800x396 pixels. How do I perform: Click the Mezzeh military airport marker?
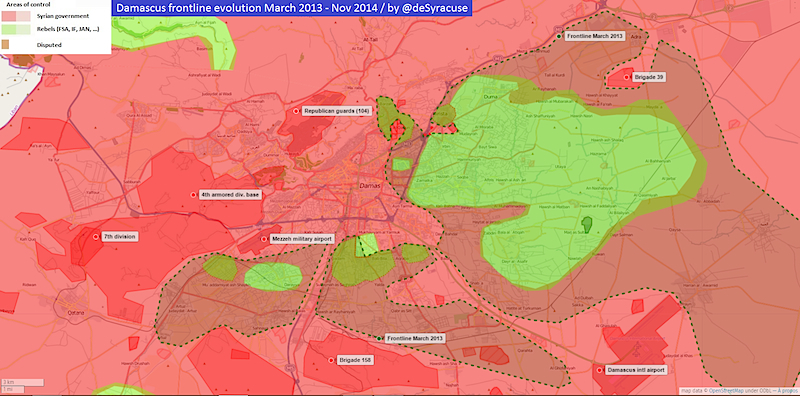pyautogui.click(x=264, y=239)
